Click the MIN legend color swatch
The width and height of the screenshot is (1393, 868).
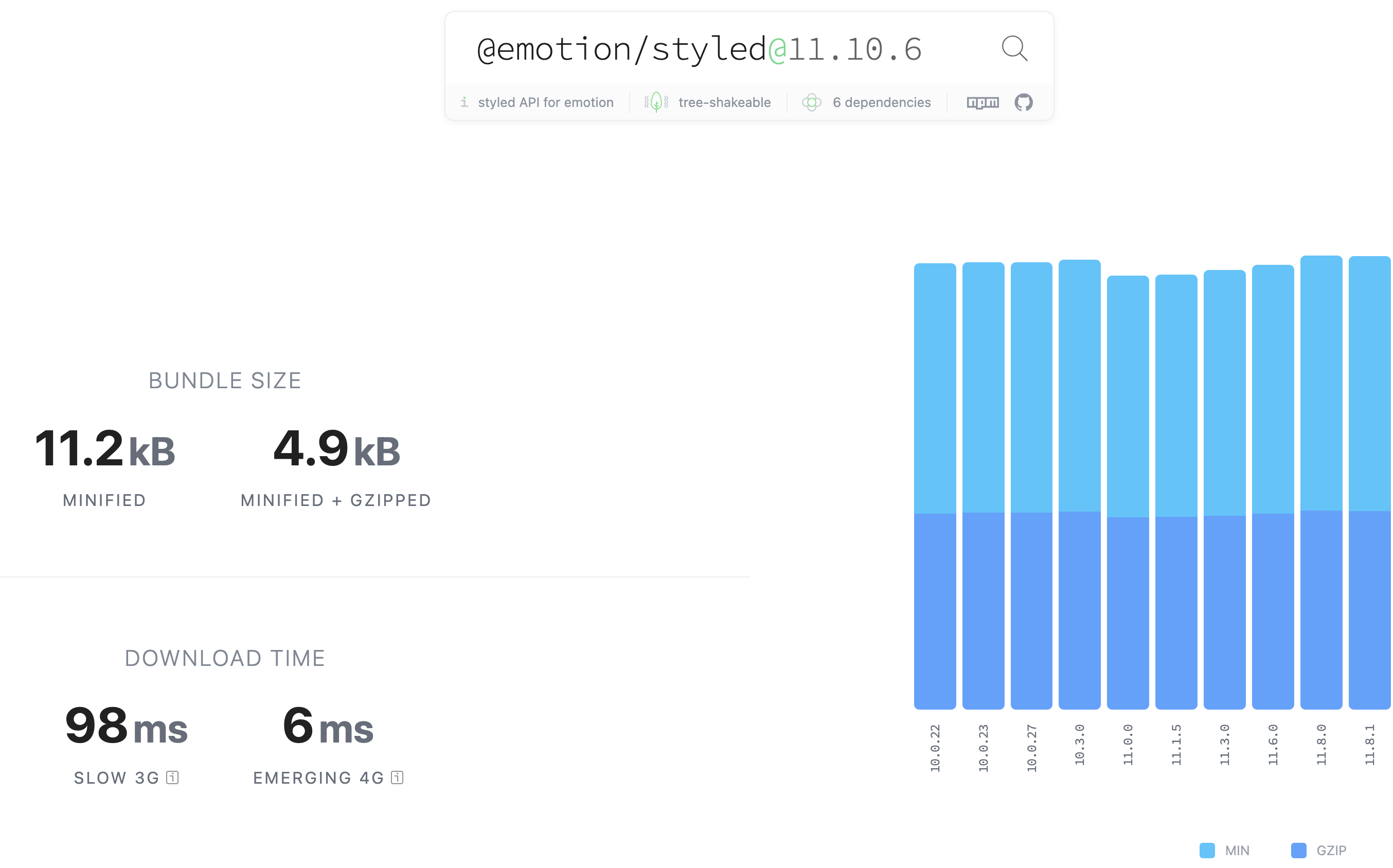click(1207, 850)
